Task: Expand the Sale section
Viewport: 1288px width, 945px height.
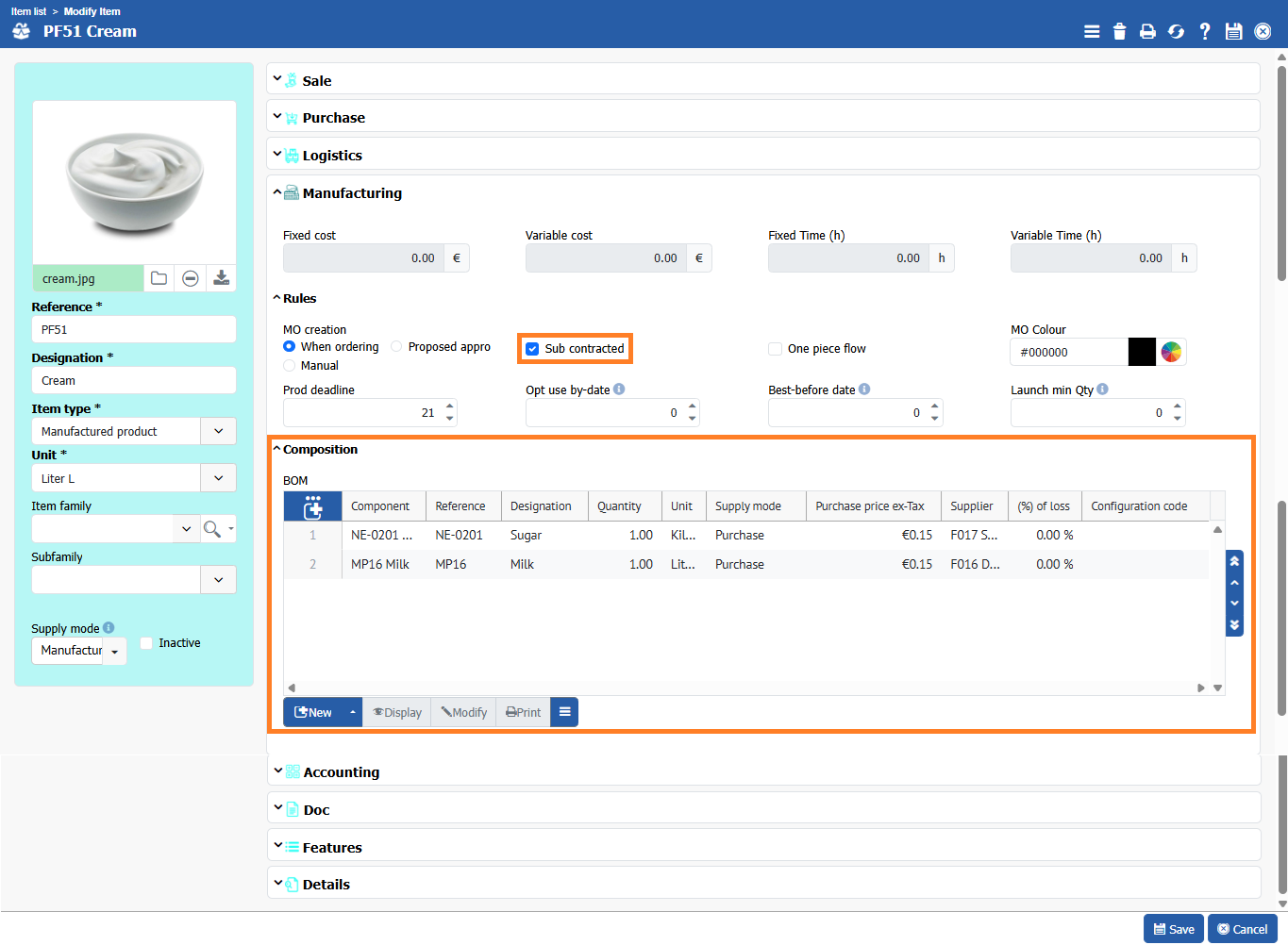Action: [x=316, y=81]
